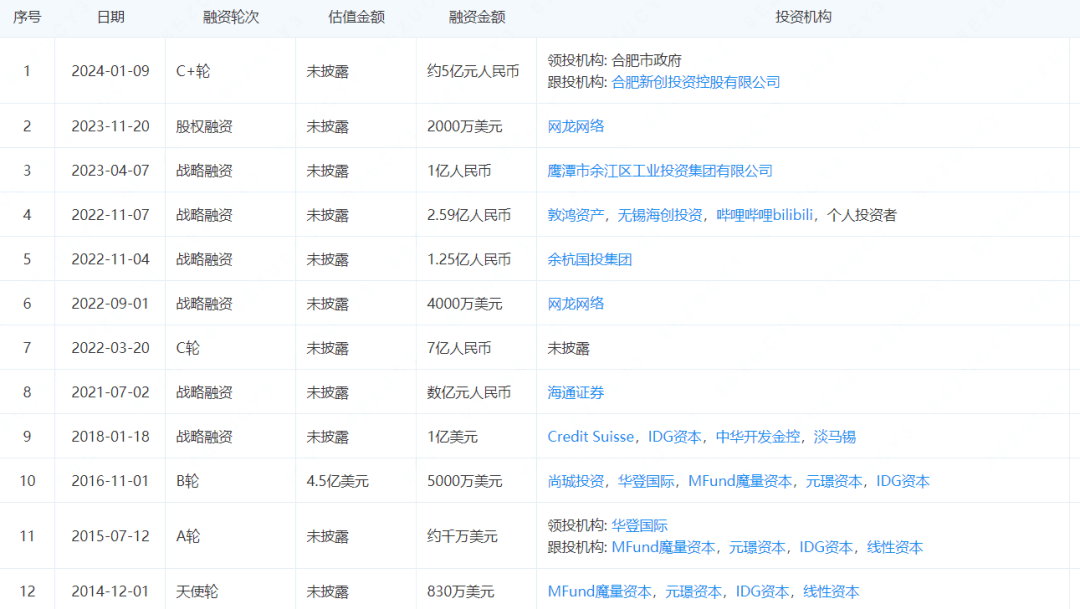This screenshot has height=609, width=1080.
Task: Click the 2000万美元 amount
Action: [x=465, y=126]
